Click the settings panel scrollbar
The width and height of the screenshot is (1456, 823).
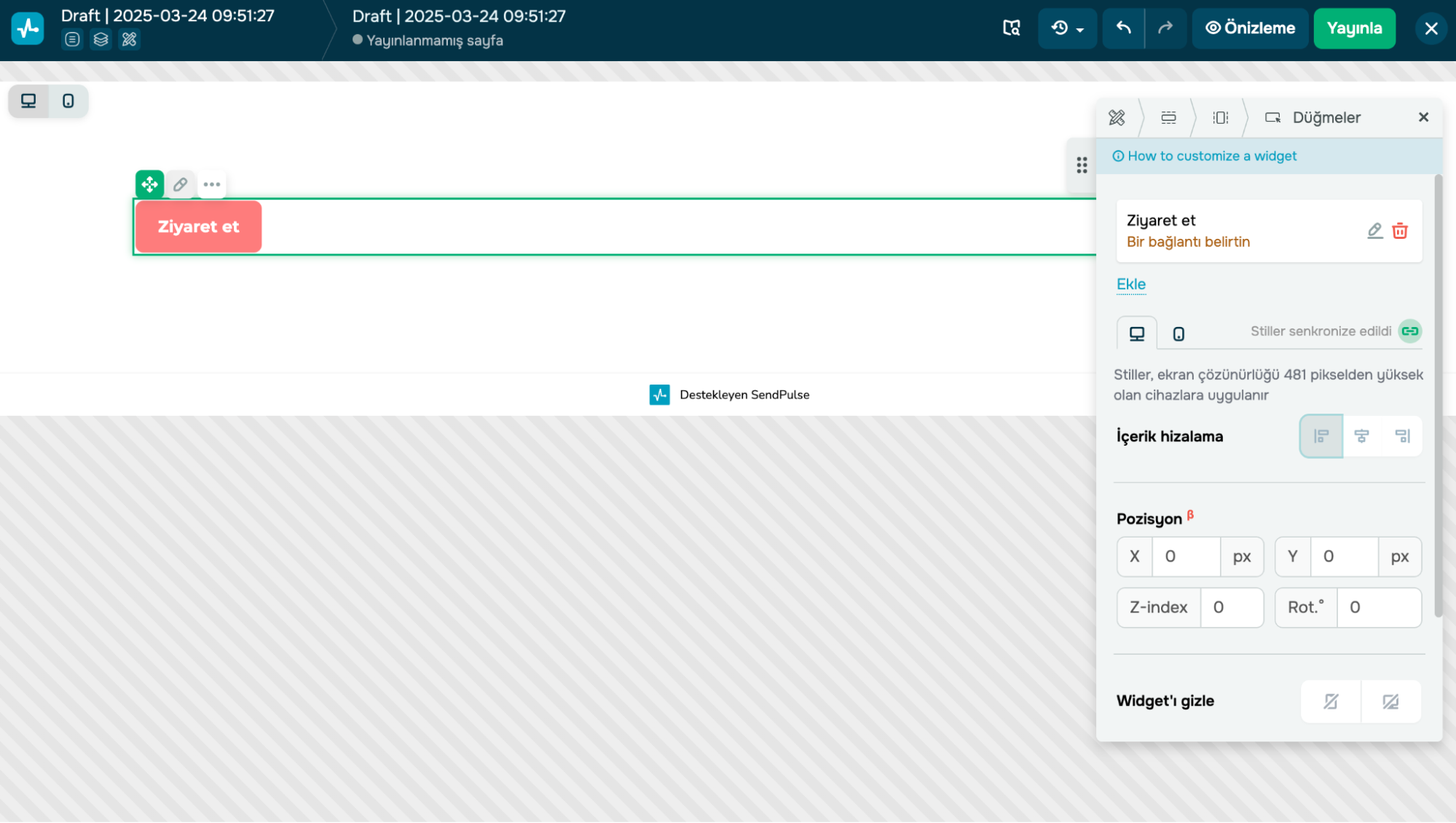[x=1438, y=397]
